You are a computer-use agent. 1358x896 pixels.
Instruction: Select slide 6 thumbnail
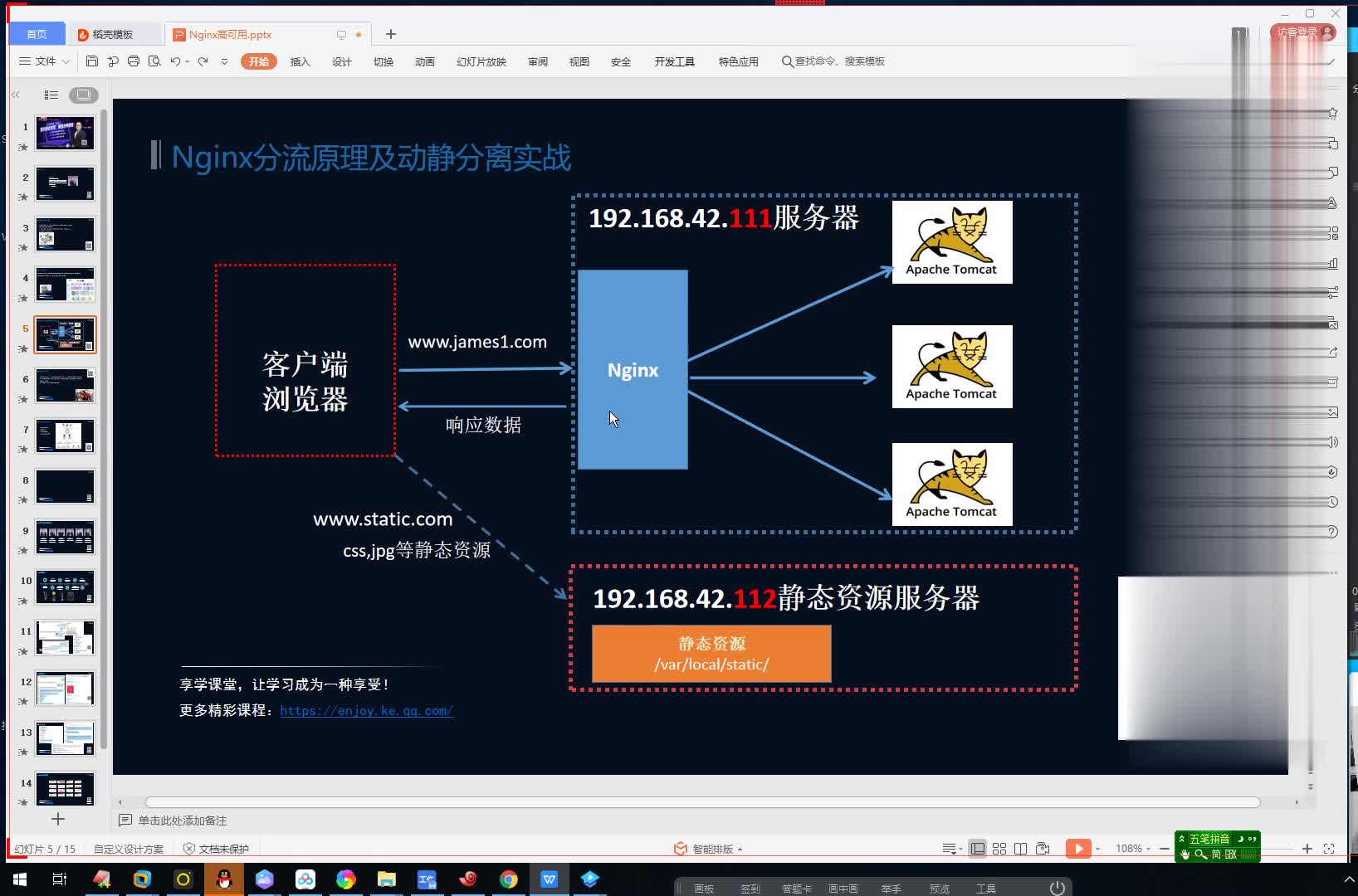tap(65, 385)
